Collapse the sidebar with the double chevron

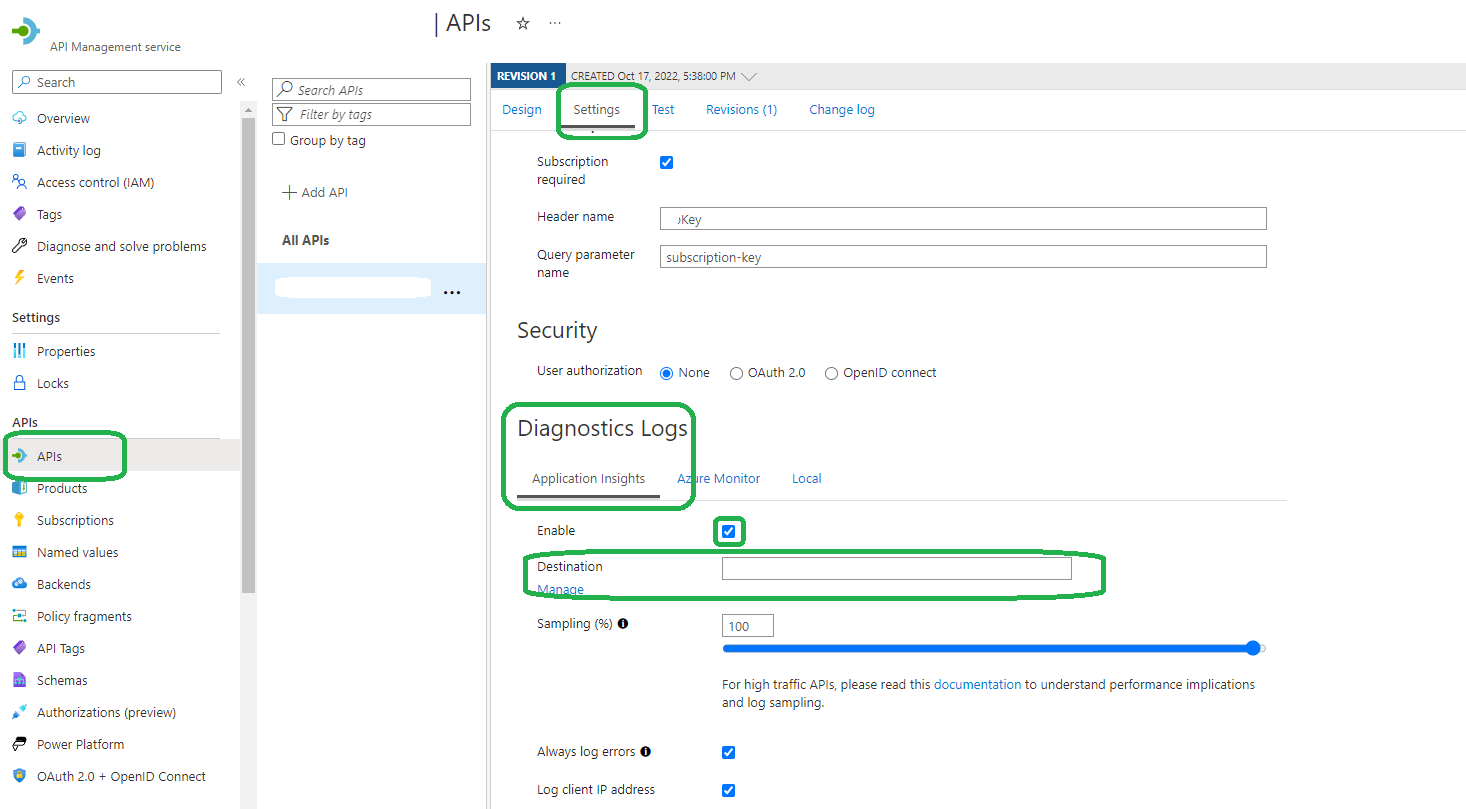(241, 82)
